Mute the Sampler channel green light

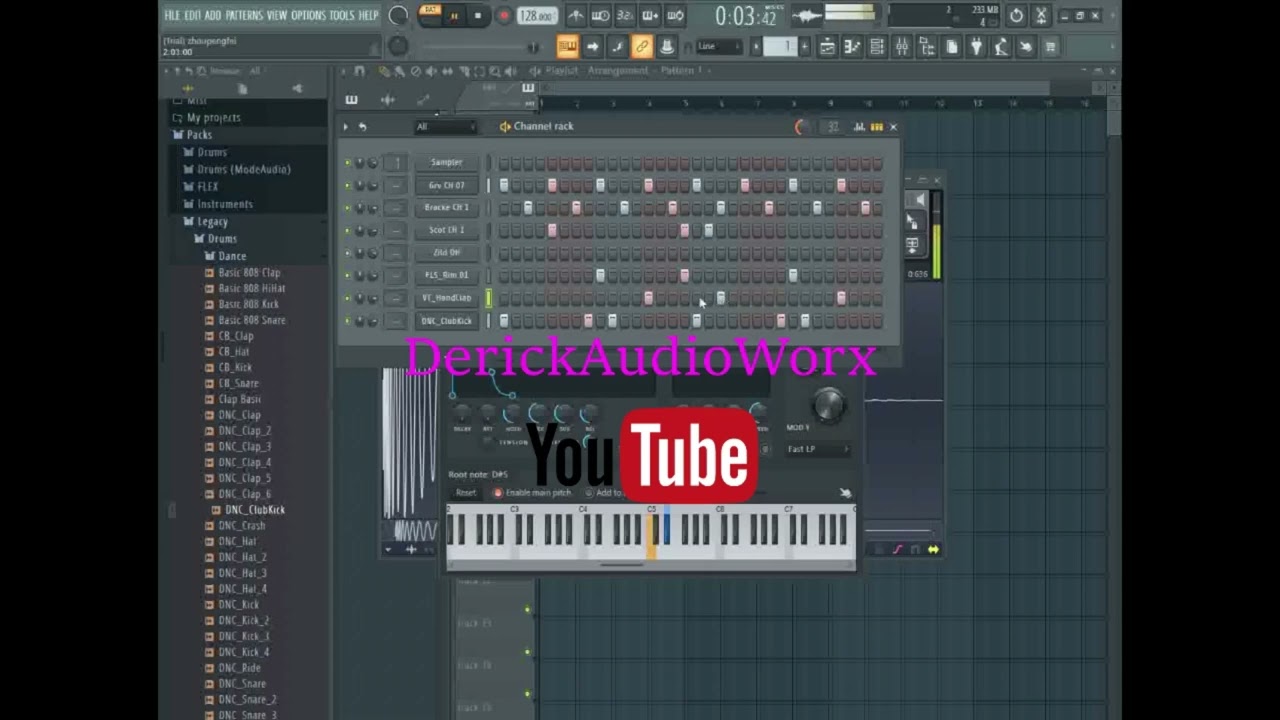coord(348,163)
